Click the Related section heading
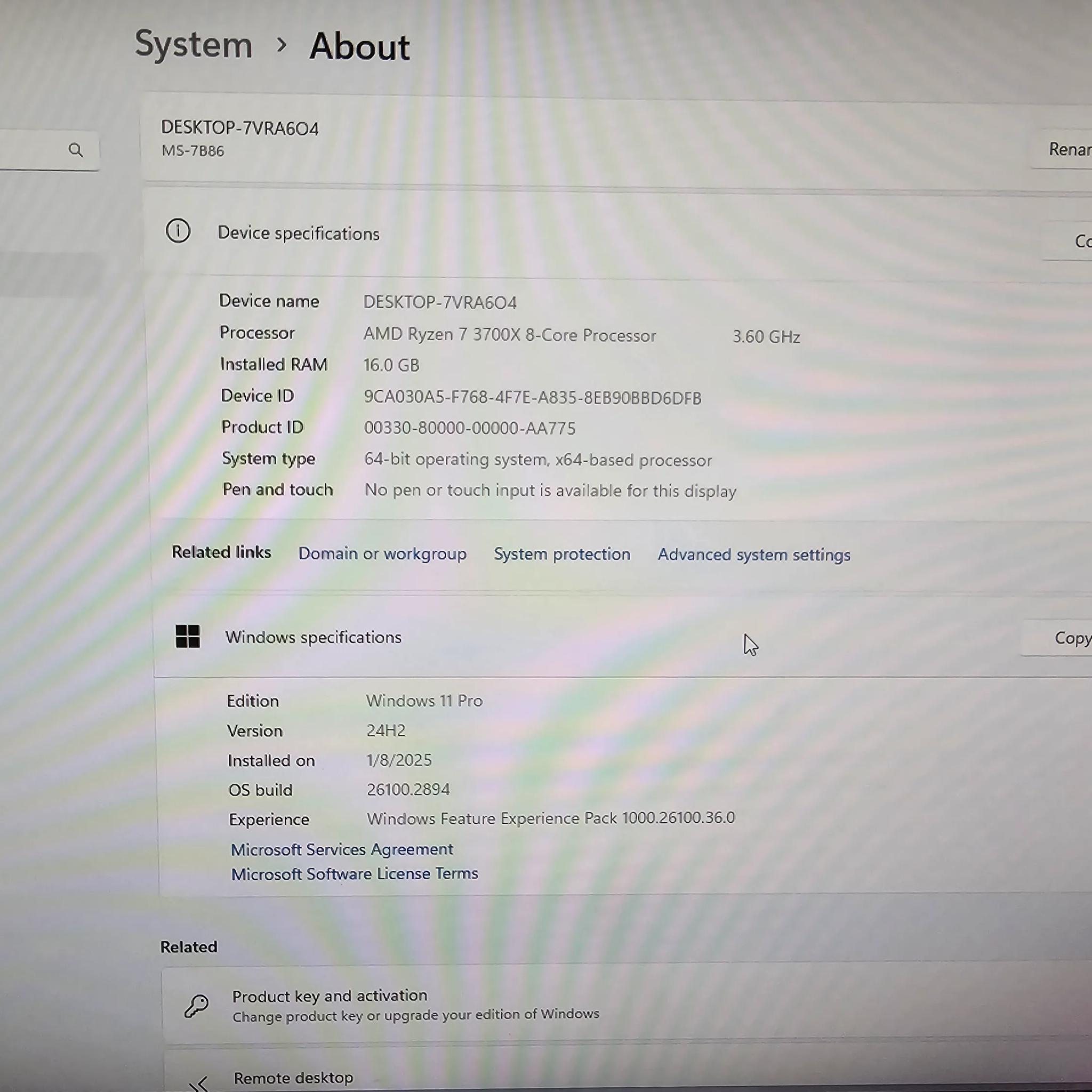 (189, 947)
